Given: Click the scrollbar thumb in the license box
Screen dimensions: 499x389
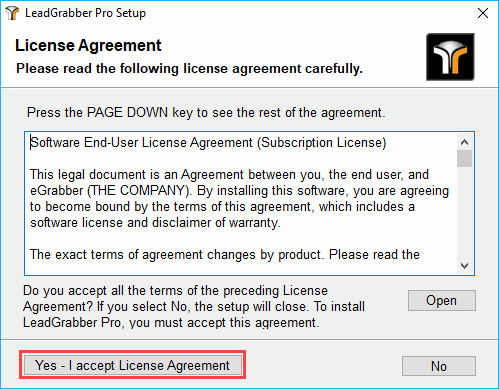Looking at the screenshot, I should (464, 158).
